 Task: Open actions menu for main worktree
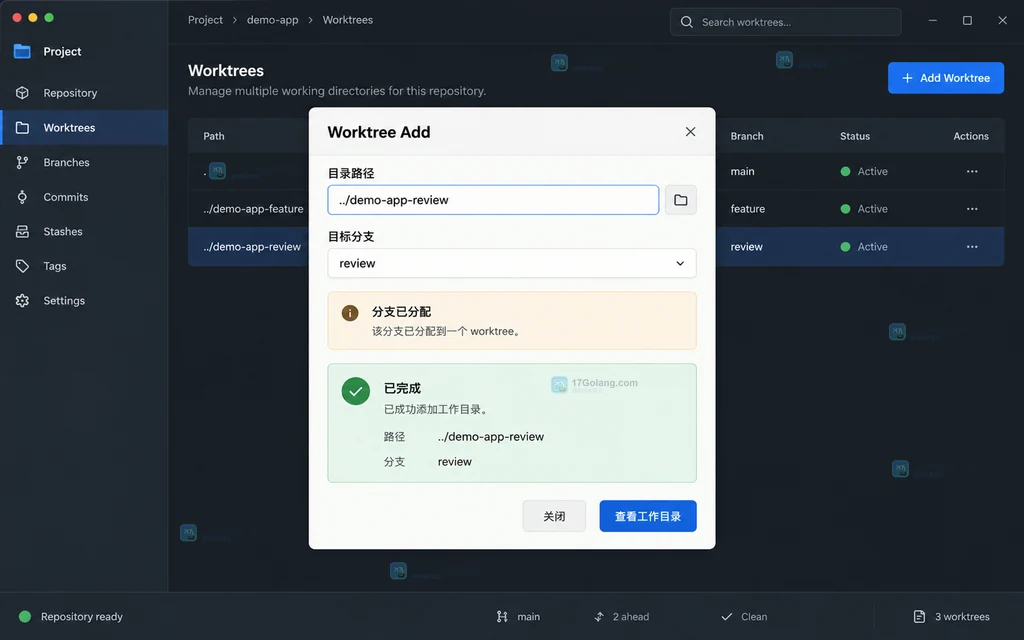coord(972,171)
